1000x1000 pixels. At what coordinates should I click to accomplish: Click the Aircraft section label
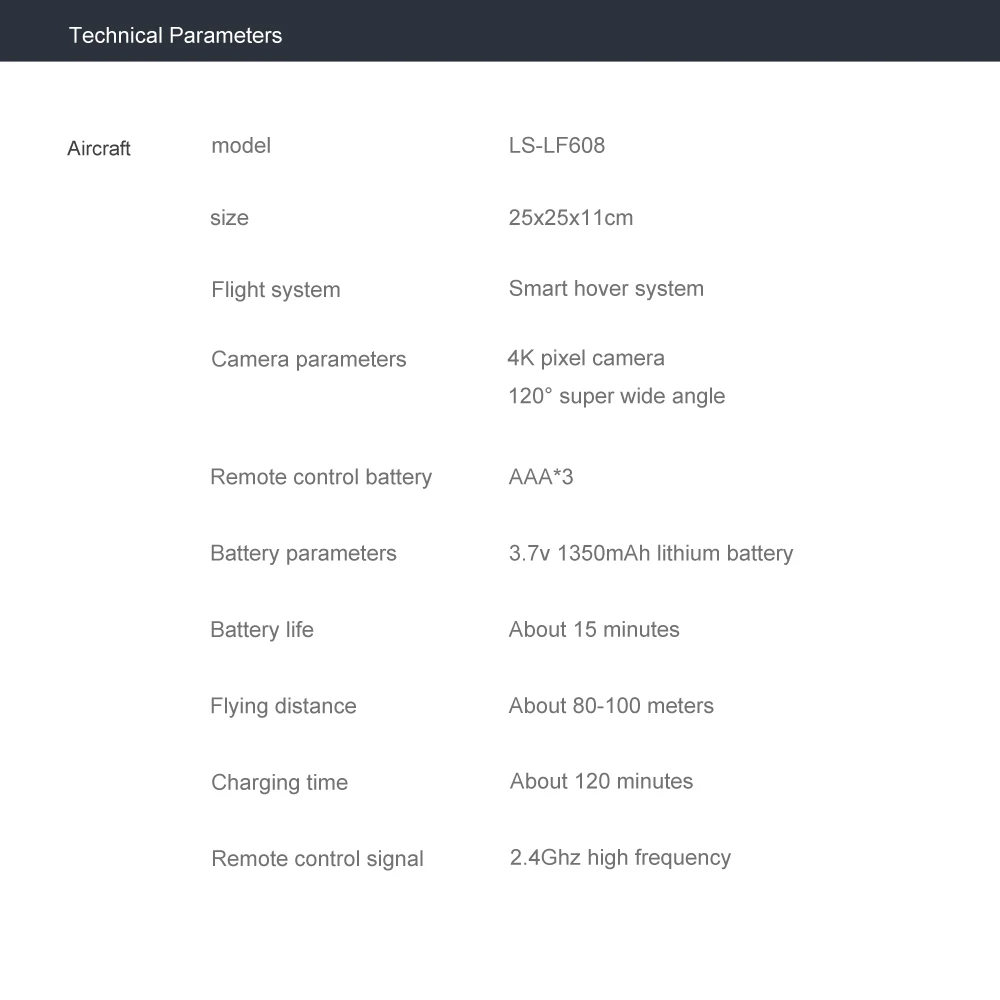pos(99,149)
